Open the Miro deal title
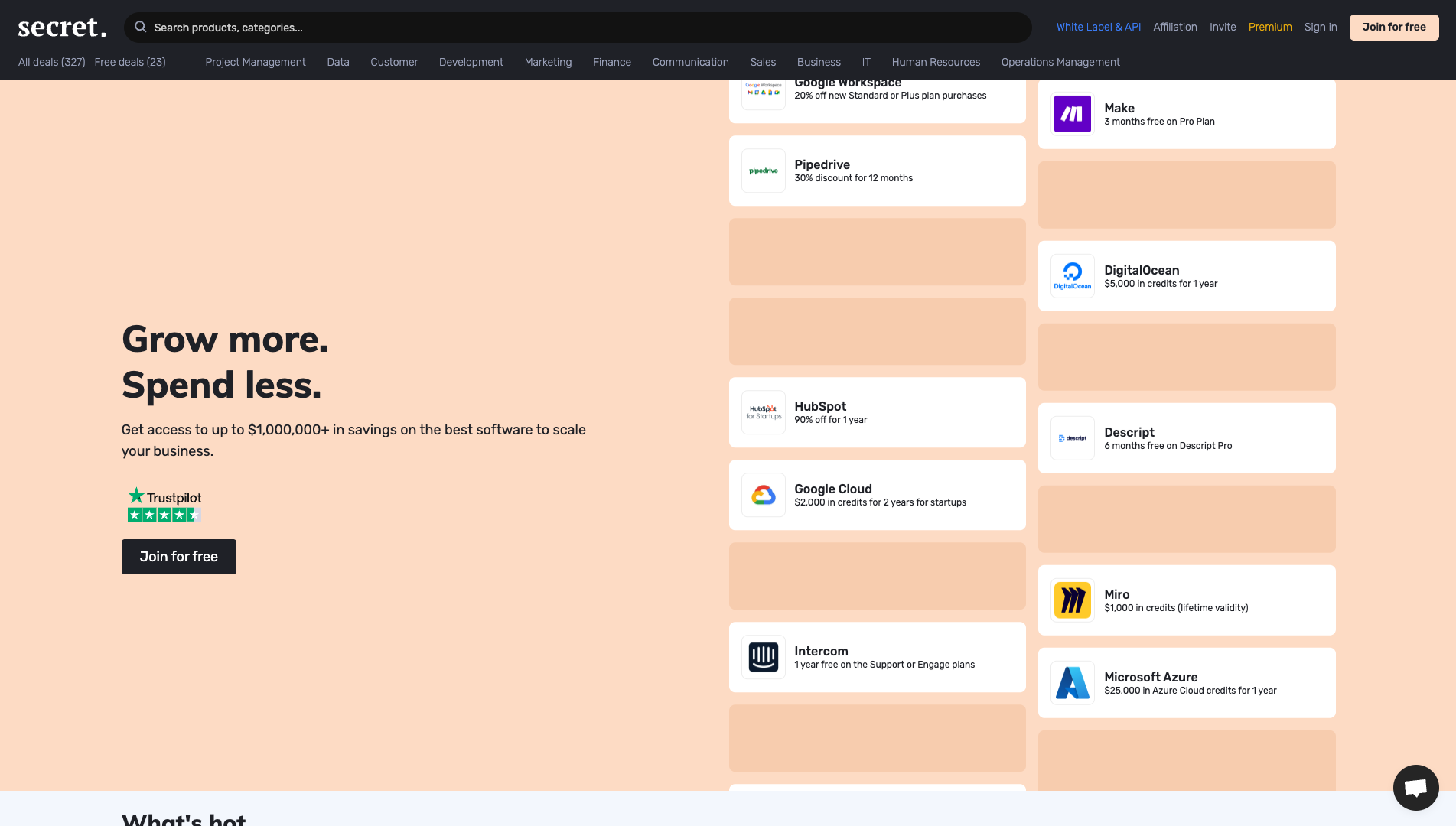The width and height of the screenshot is (1456, 826). 1116,594
